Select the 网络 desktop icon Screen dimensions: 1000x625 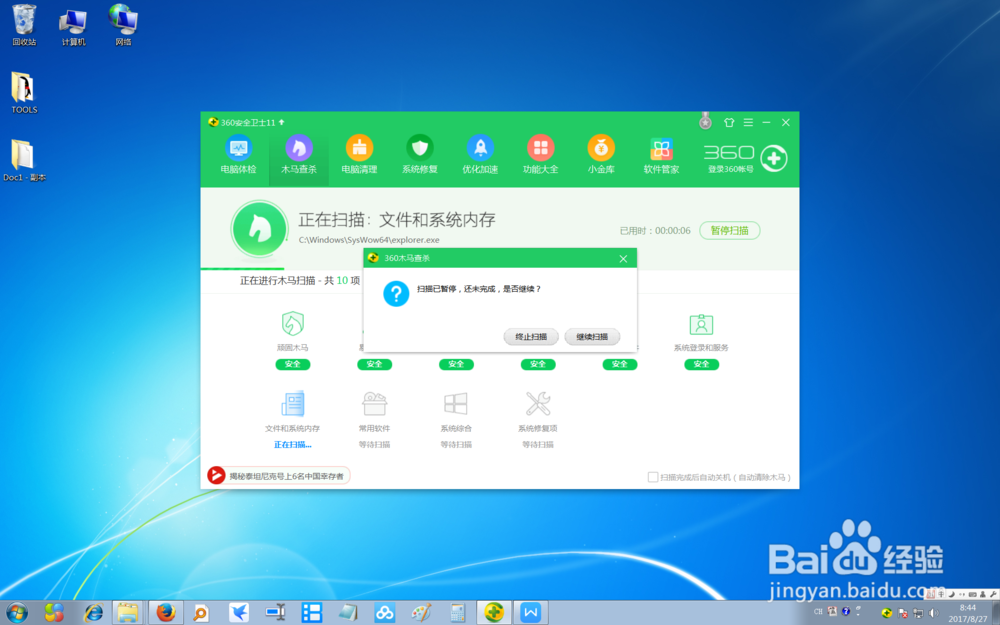[123, 25]
